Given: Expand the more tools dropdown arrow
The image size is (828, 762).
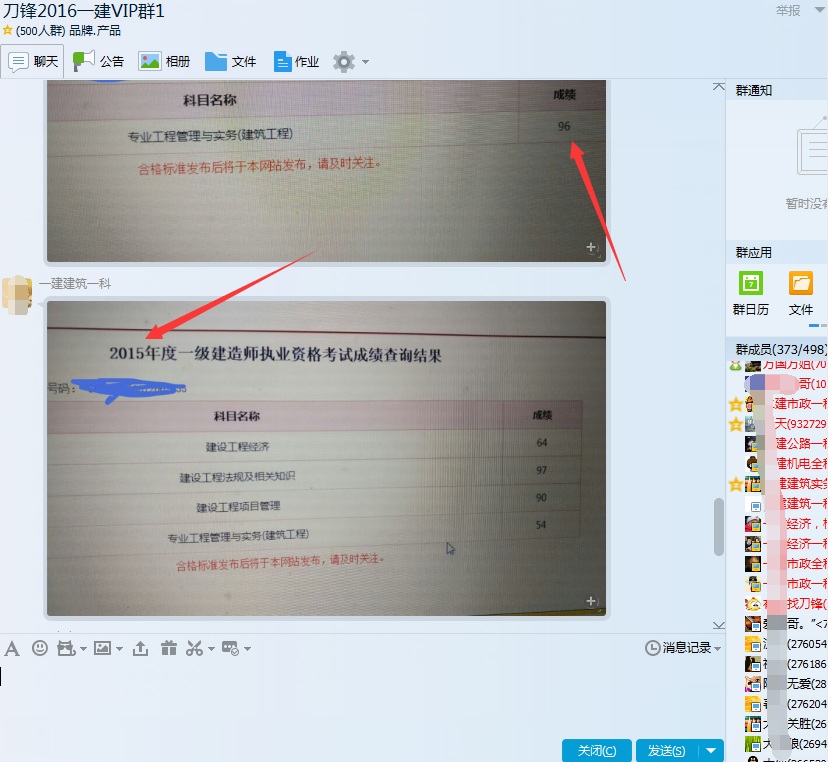Looking at the screenshot, I should (247, 649).
